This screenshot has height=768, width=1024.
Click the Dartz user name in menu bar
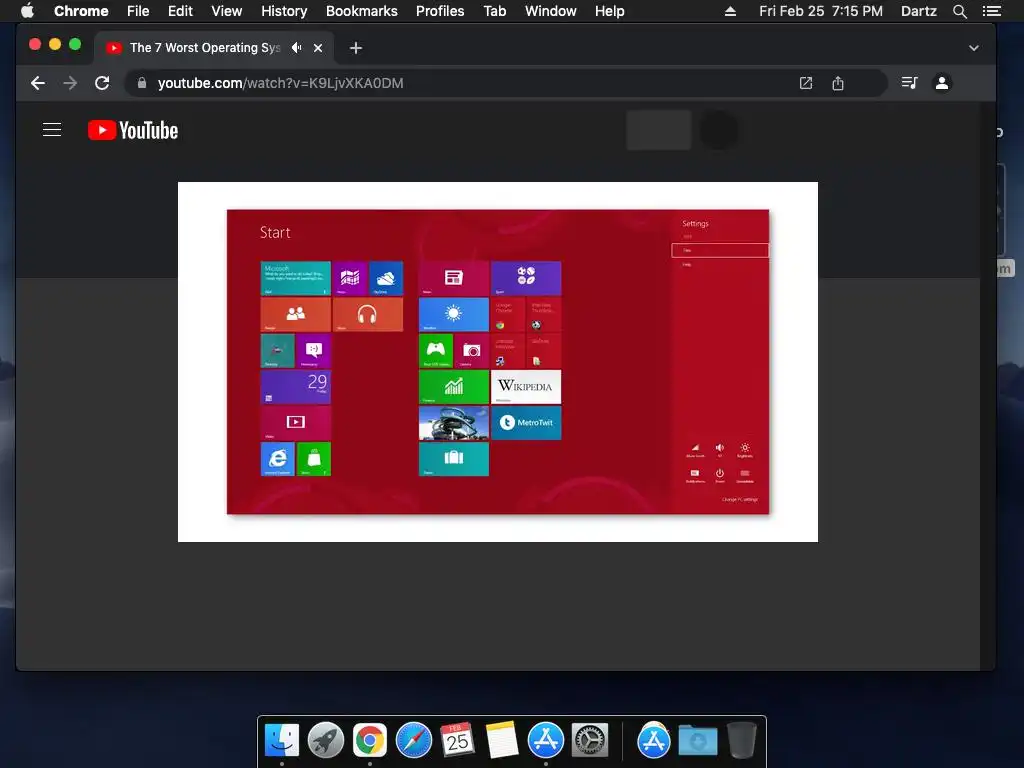(x=919, y=11)
